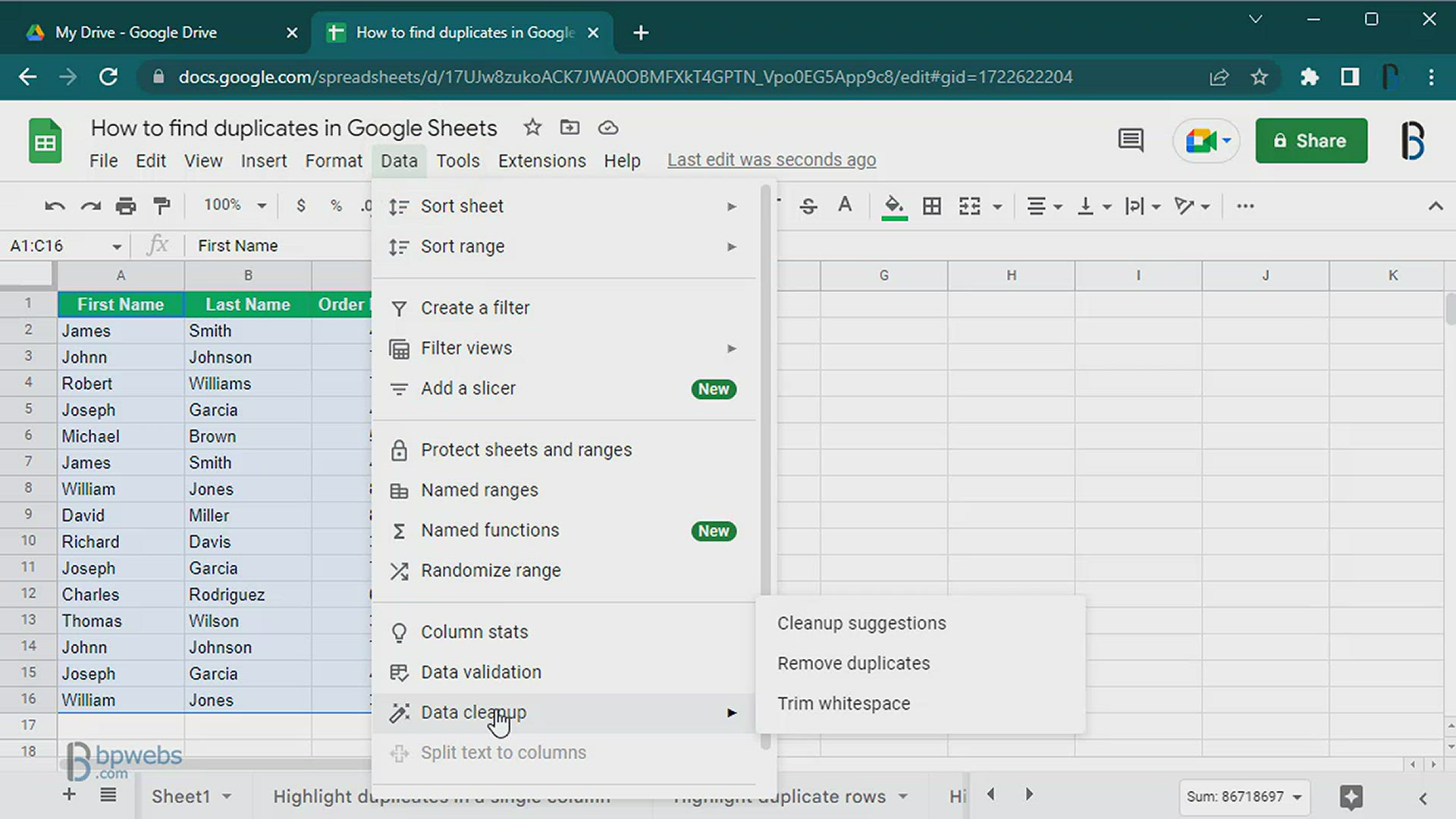Open Protect sheets and ranges
Image resolution: width=1456 pixels, height=819 pixels.
[x=566, y=450]
